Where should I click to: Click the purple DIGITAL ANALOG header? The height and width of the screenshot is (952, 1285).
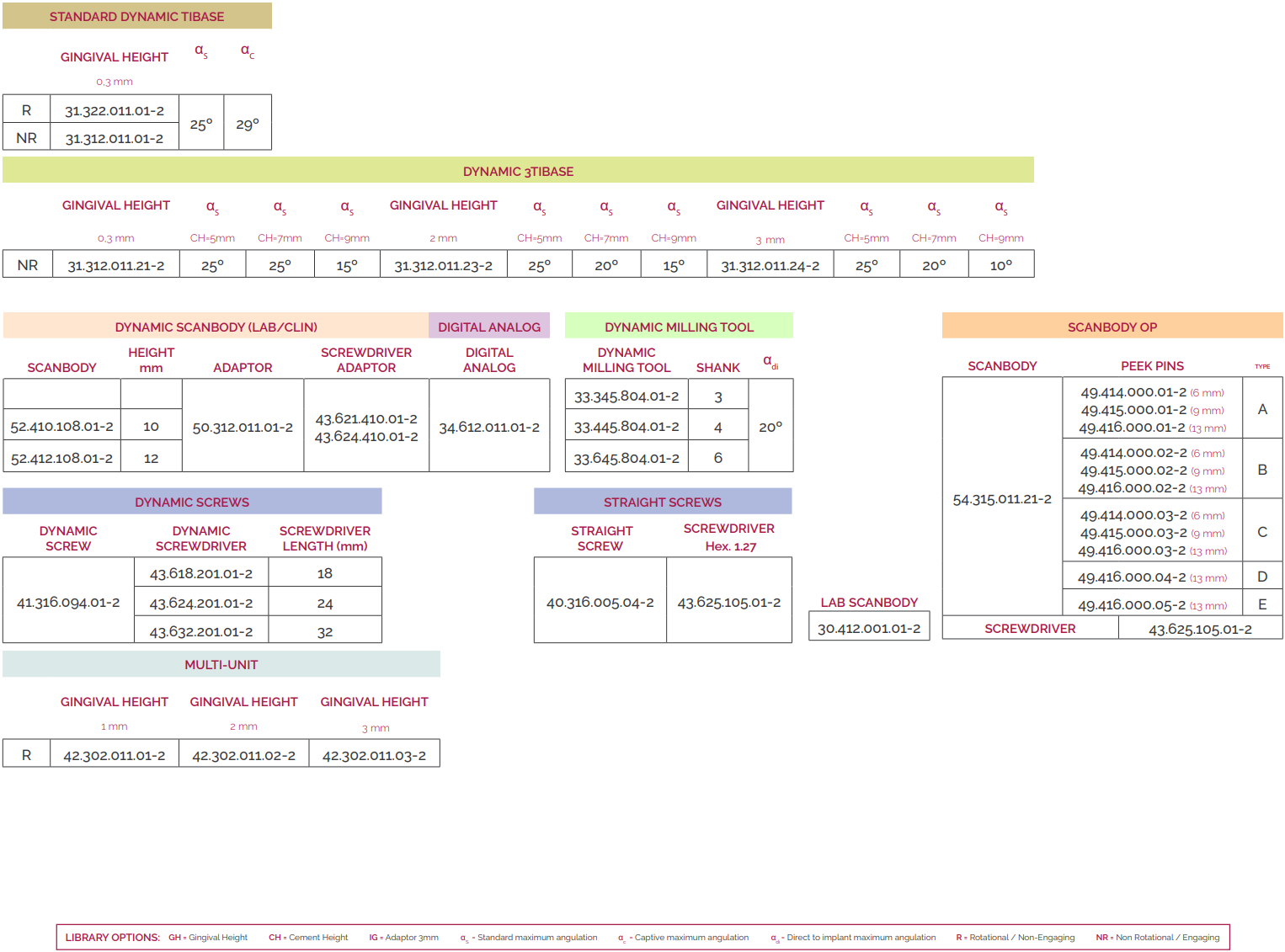[489, 327]
